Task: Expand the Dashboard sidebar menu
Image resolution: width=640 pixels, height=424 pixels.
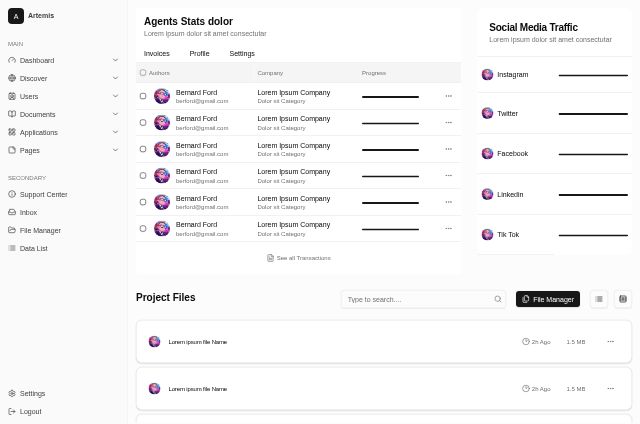Action: click(x=115, y=60)
